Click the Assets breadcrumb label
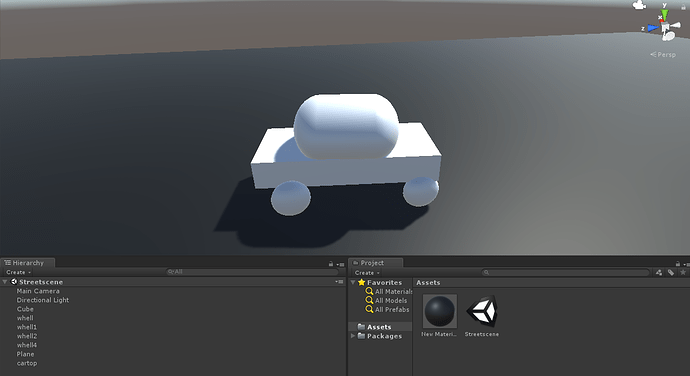 (x=428, y=283)
